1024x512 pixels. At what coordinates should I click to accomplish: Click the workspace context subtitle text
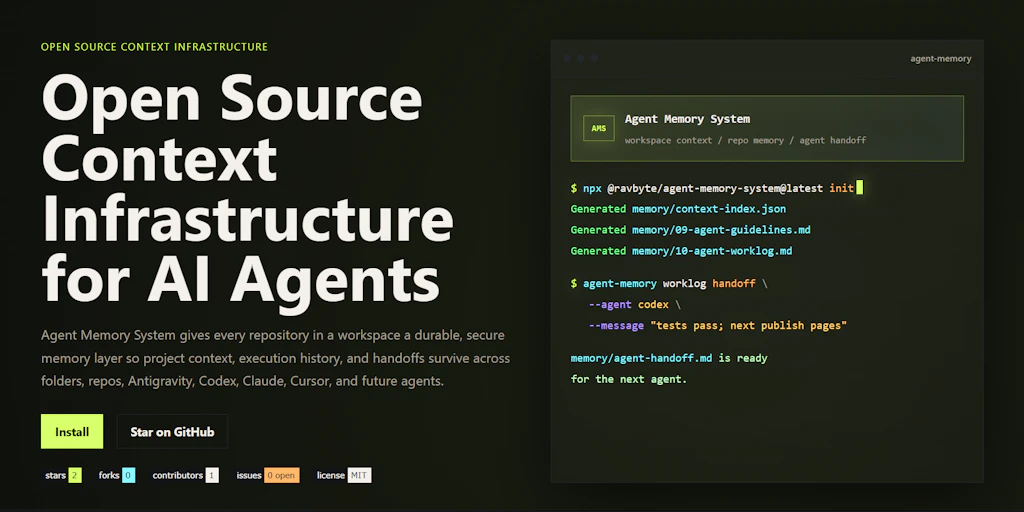point(745,140)
